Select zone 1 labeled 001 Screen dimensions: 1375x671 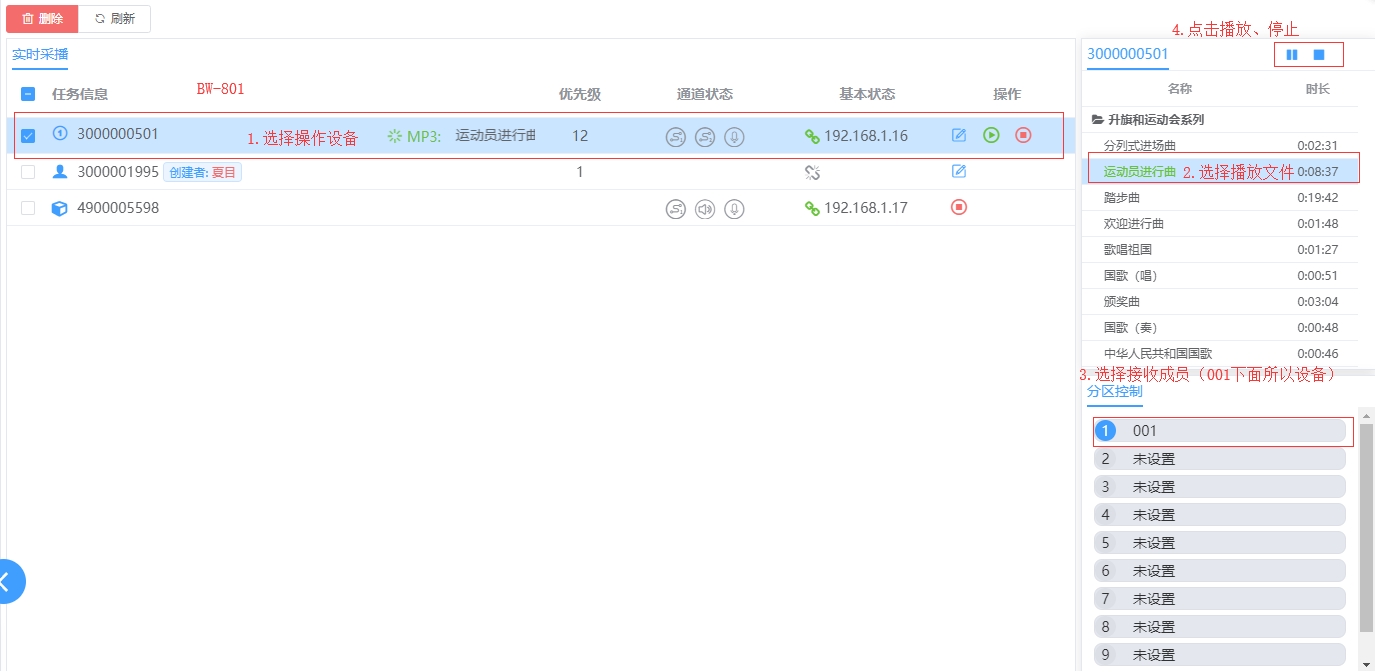tap(1219, 431)
